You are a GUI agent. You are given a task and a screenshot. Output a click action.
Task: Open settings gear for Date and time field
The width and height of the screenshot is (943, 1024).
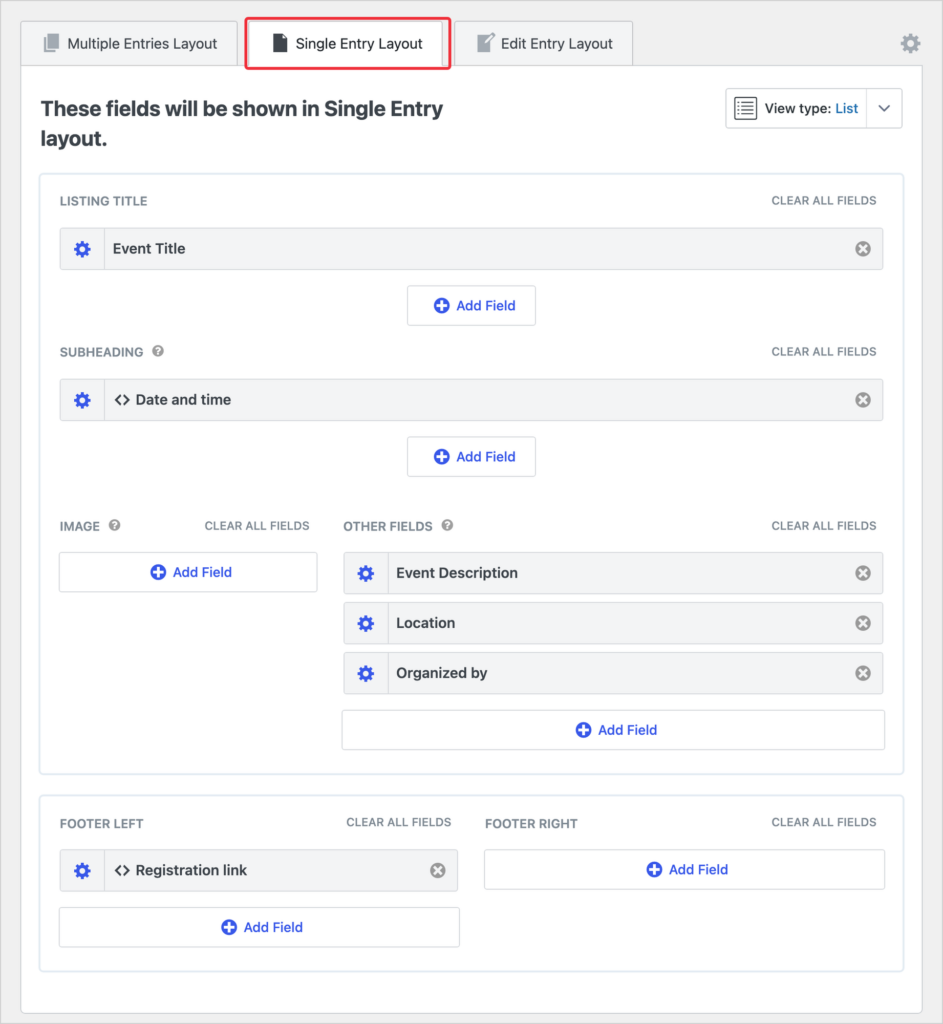coord(82,400)
